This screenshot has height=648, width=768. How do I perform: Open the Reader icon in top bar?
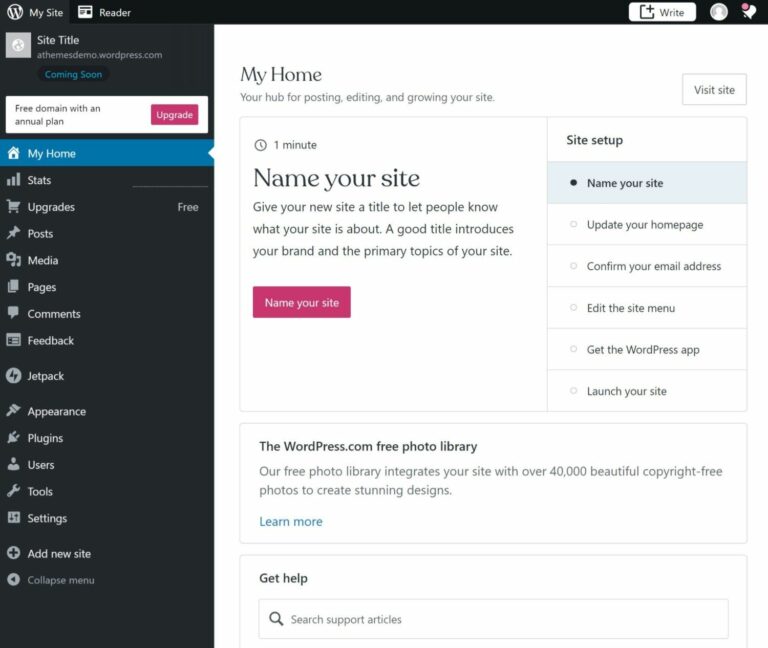pos(85,12)
